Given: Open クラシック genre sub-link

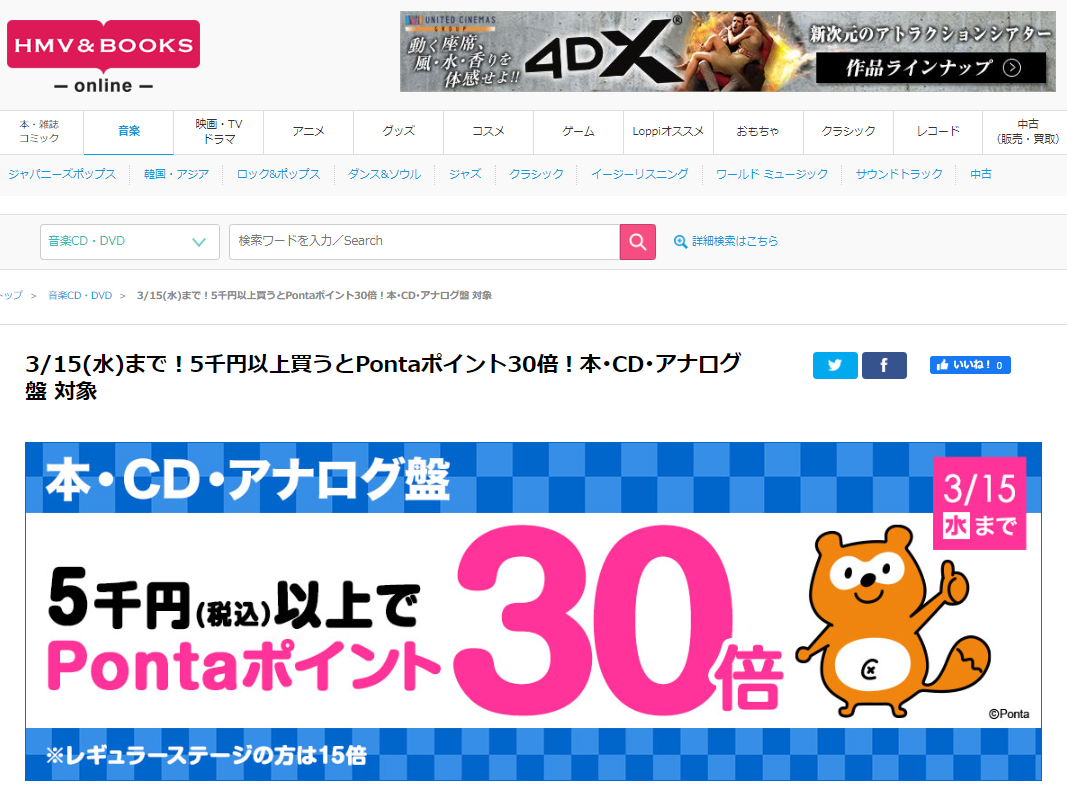Looking at the screenshot, I should click(536, 174).
